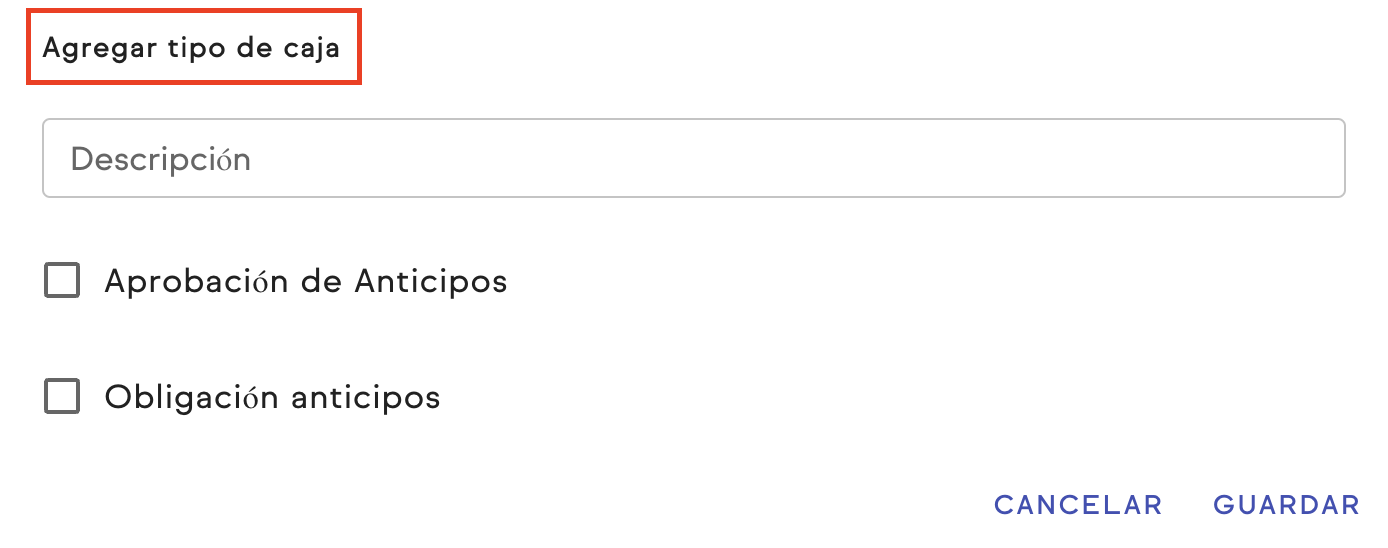Viewport: 1388px width, 548px height.
Task: Toggle the square box beside Obligación anticipos
Action: 62,397
